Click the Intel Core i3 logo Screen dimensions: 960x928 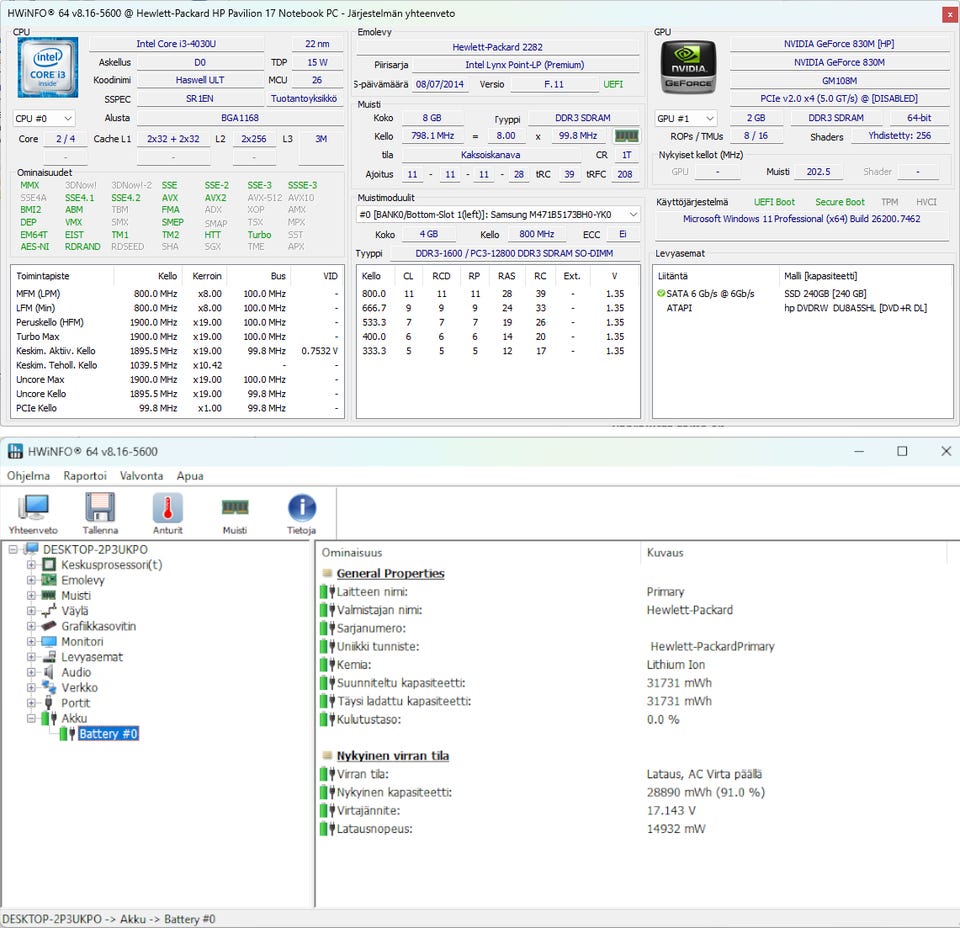point(47,67)
